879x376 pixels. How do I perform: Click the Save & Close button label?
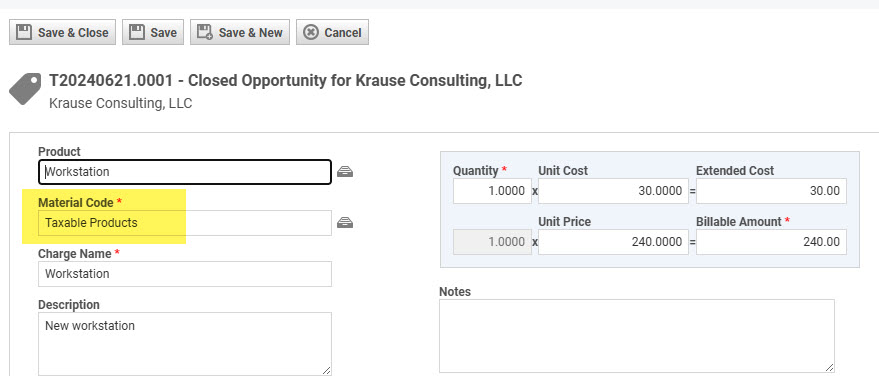[73, 33]
